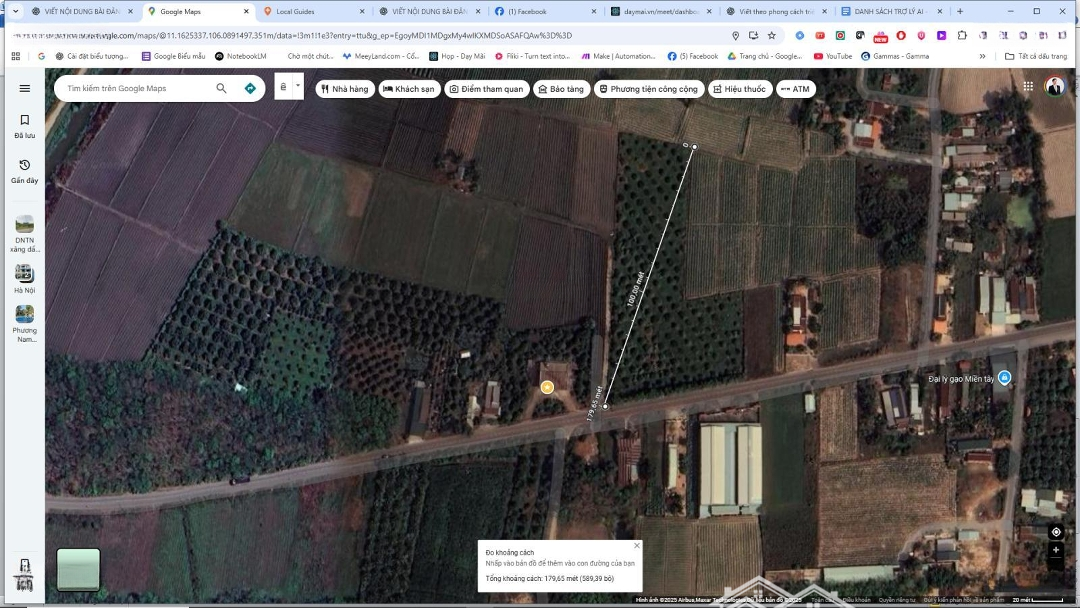Zoom in with the plus button
Image resolution: width=1080 pixels, height=608 pixels.
[1056, 550]
